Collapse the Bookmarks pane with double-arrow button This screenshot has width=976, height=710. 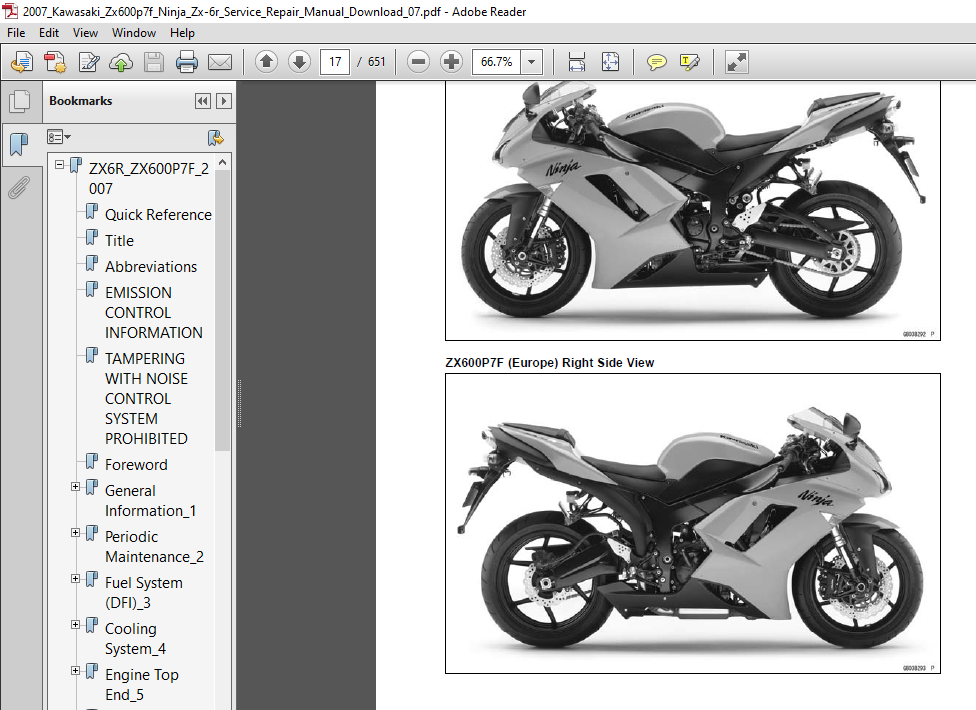(203, 101)
